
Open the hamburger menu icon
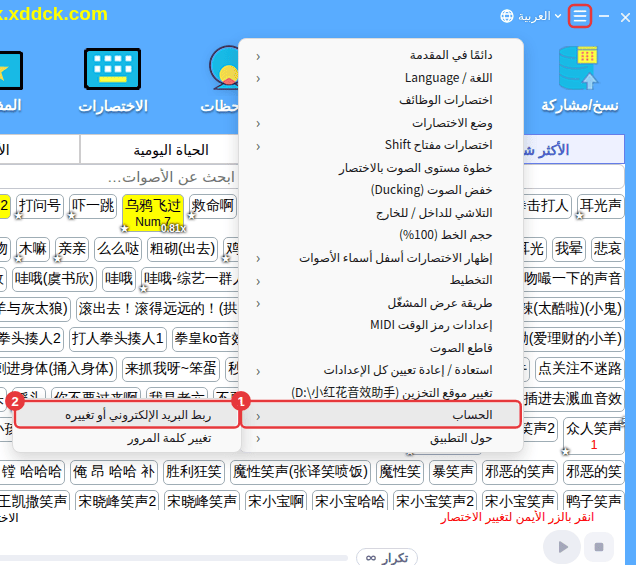(580, 16)
